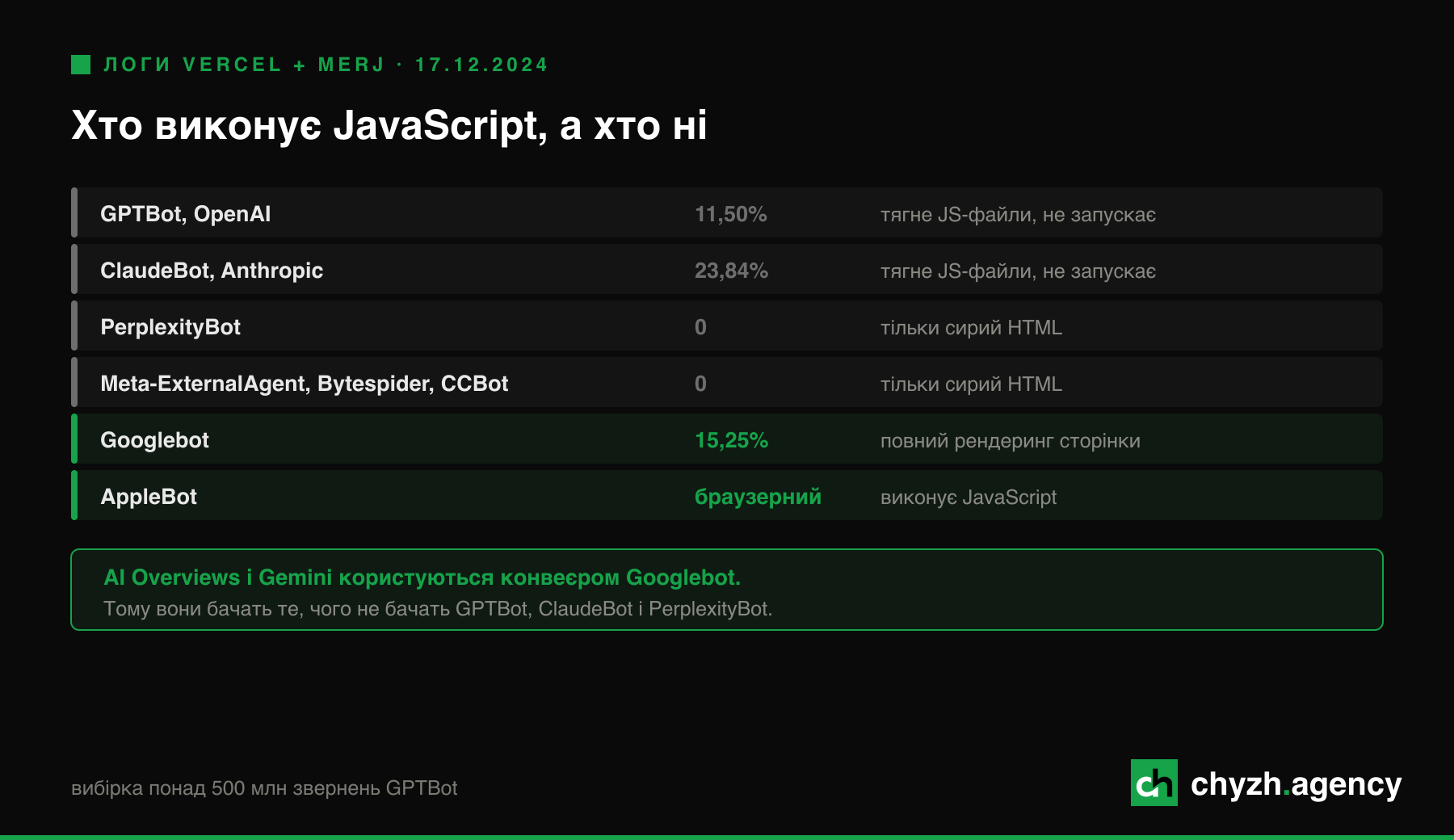1454x840 pixels.
Task: Select 'Meta-ExternalAgent, Bytespider, CCBot' row label
Action: pyautogui.click(x=304, y=384)
